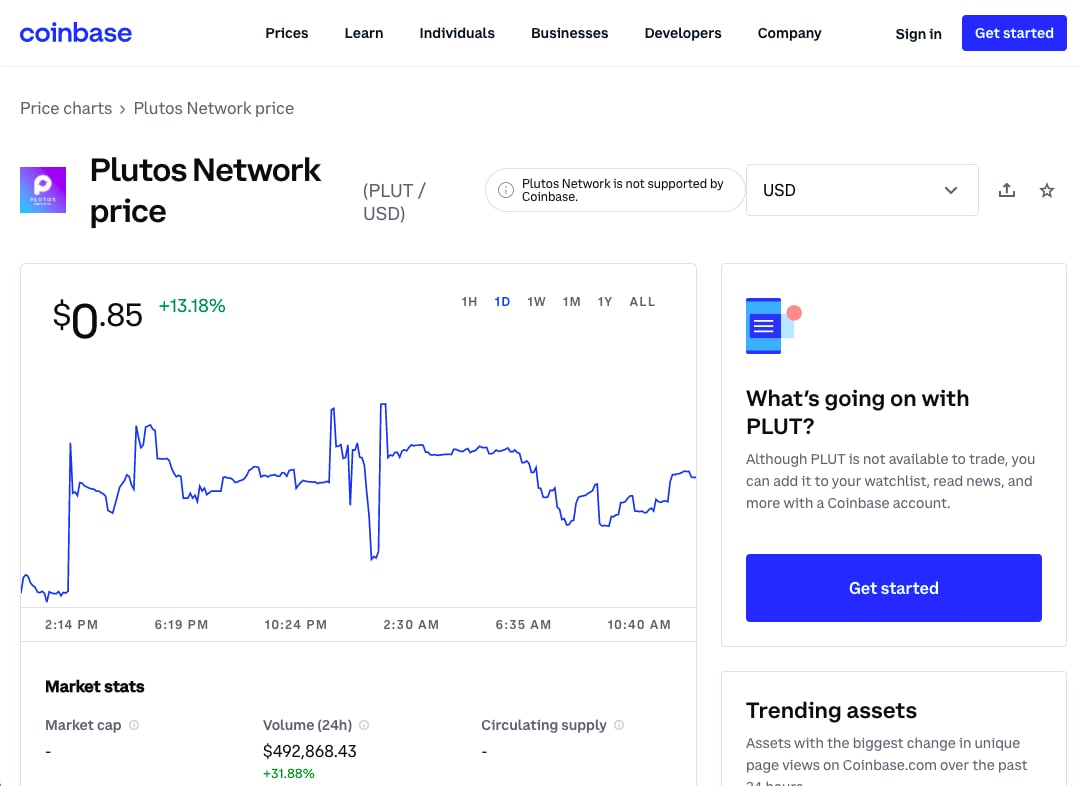
Task: Click the $0.85 current price value
Action: coord(97,318)
